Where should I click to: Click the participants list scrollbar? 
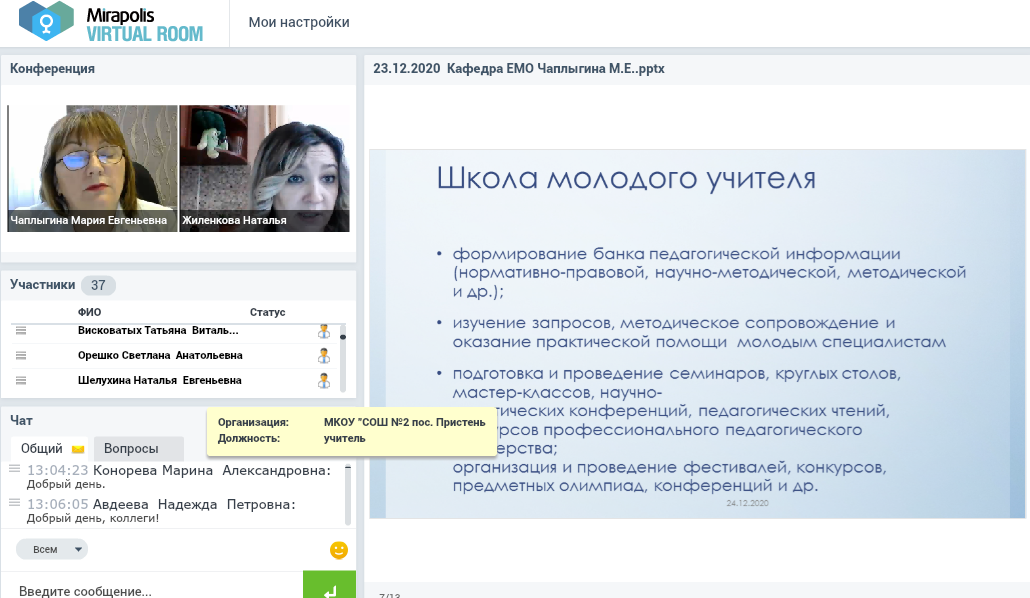coord(343,358)
